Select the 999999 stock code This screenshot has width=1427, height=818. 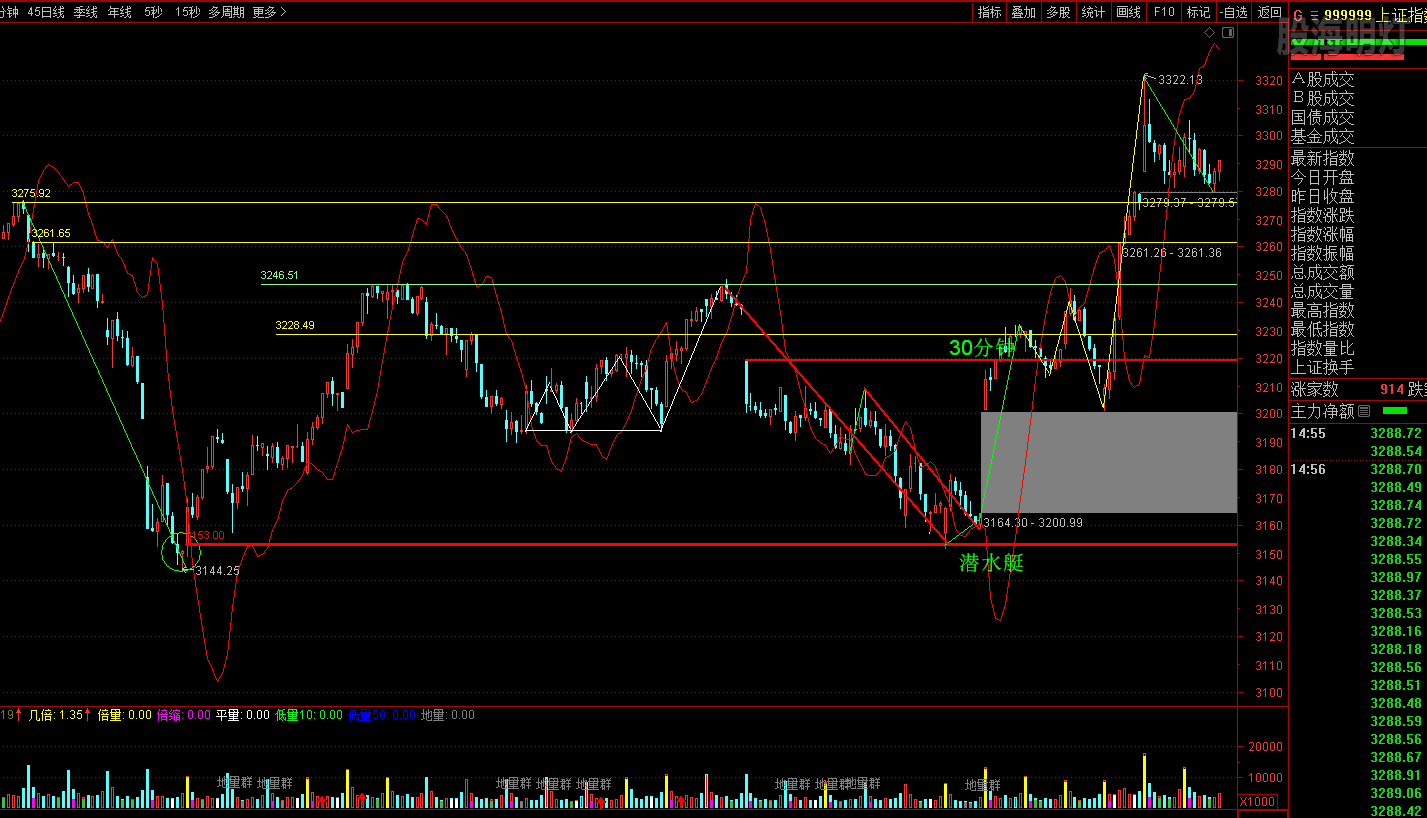pos(1348,15)
